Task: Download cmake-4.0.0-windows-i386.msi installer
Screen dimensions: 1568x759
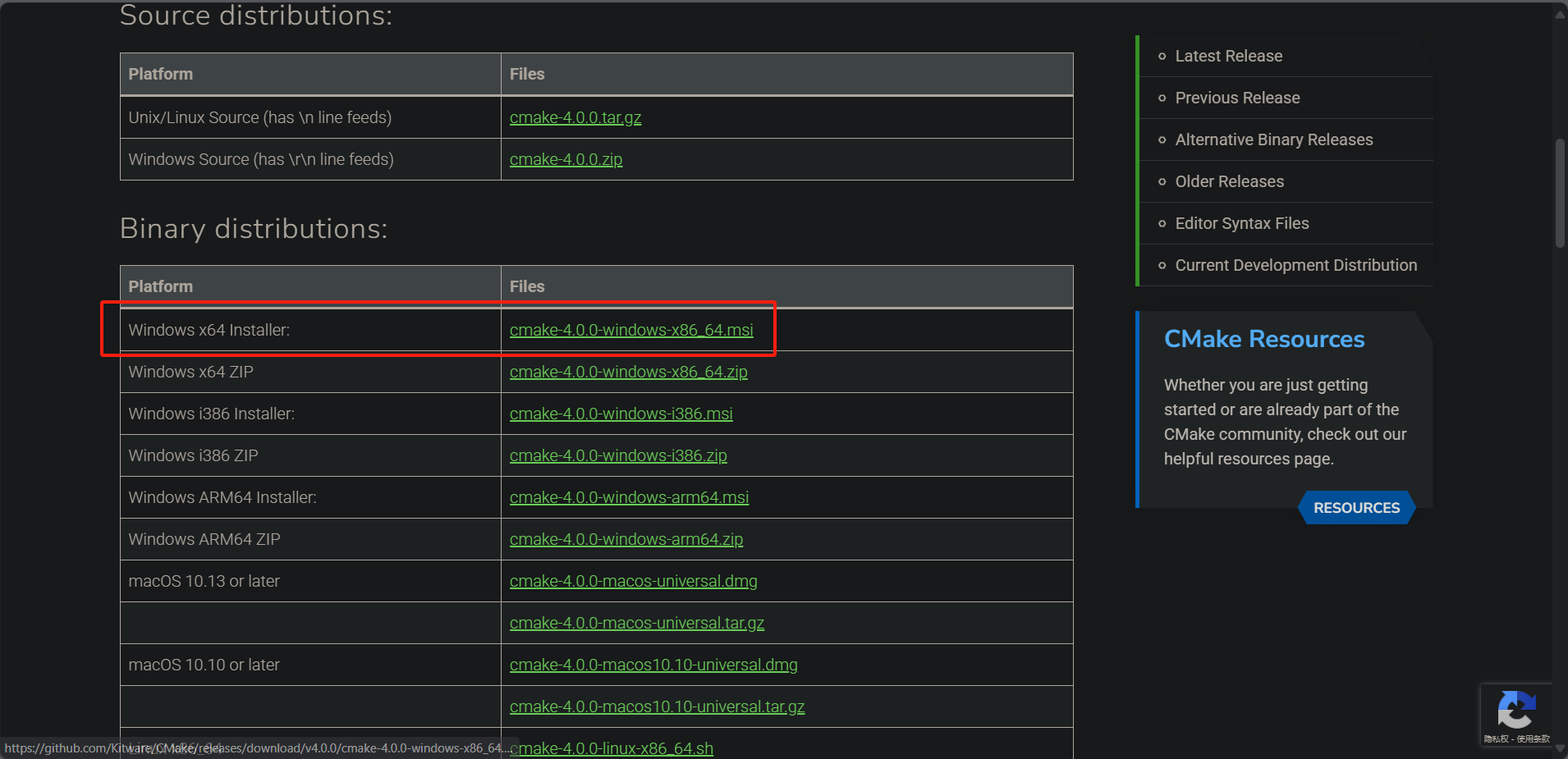Action: pos(621,414)
